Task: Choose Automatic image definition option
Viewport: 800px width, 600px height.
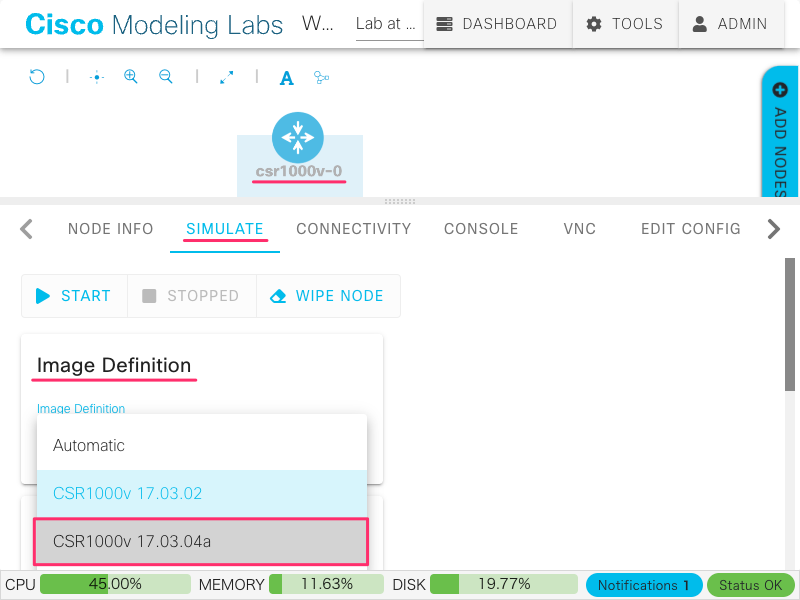Action: point(202,445)
